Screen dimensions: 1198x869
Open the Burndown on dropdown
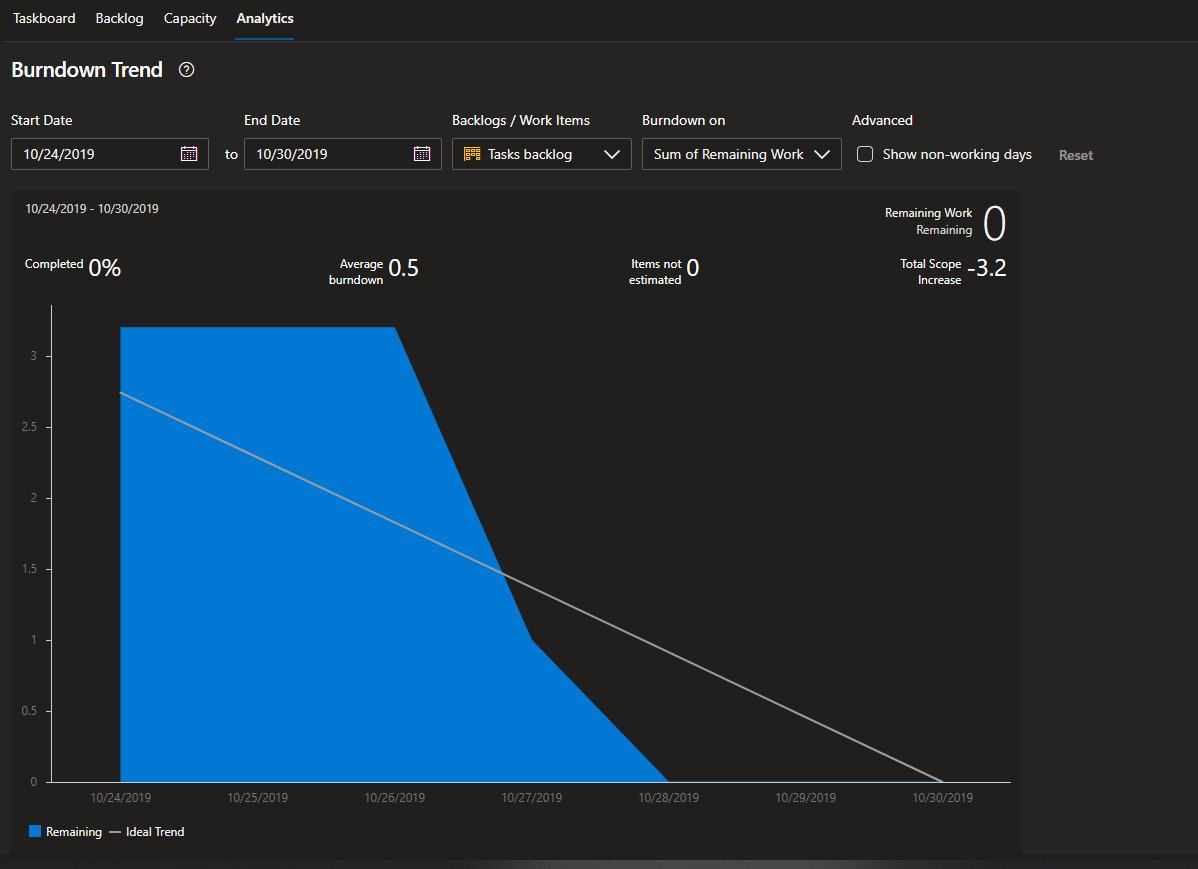(741, 154)
